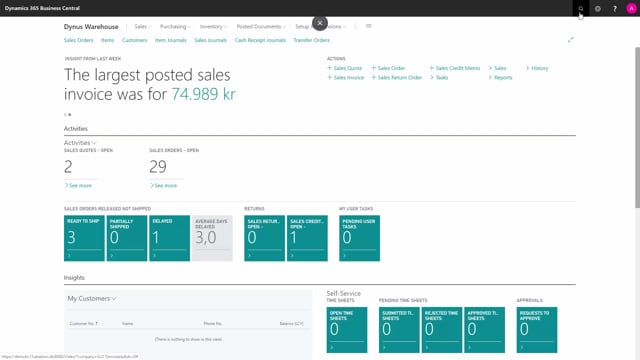Open the settings gear icon
This screenshot has width=640, height=360.
click(x=598, y=9)
